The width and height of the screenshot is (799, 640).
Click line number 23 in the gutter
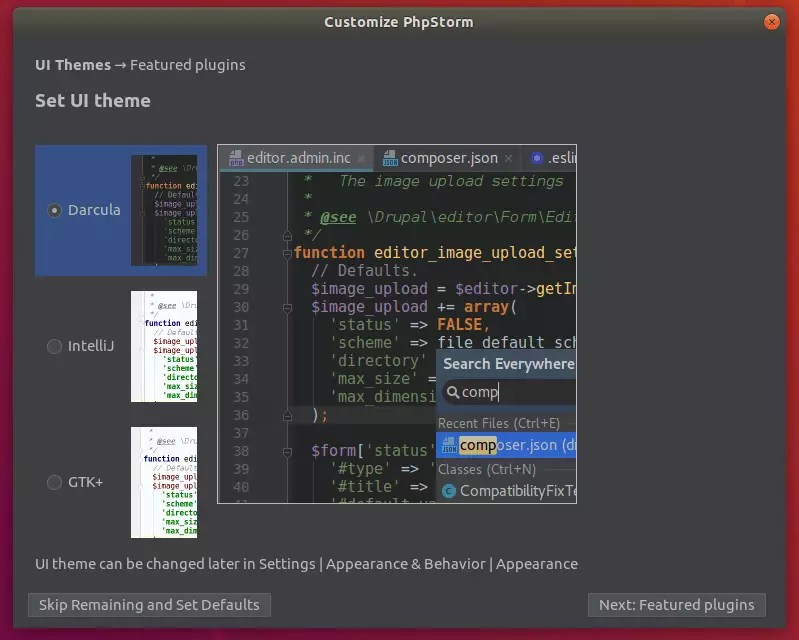click(x=241, y=181)
